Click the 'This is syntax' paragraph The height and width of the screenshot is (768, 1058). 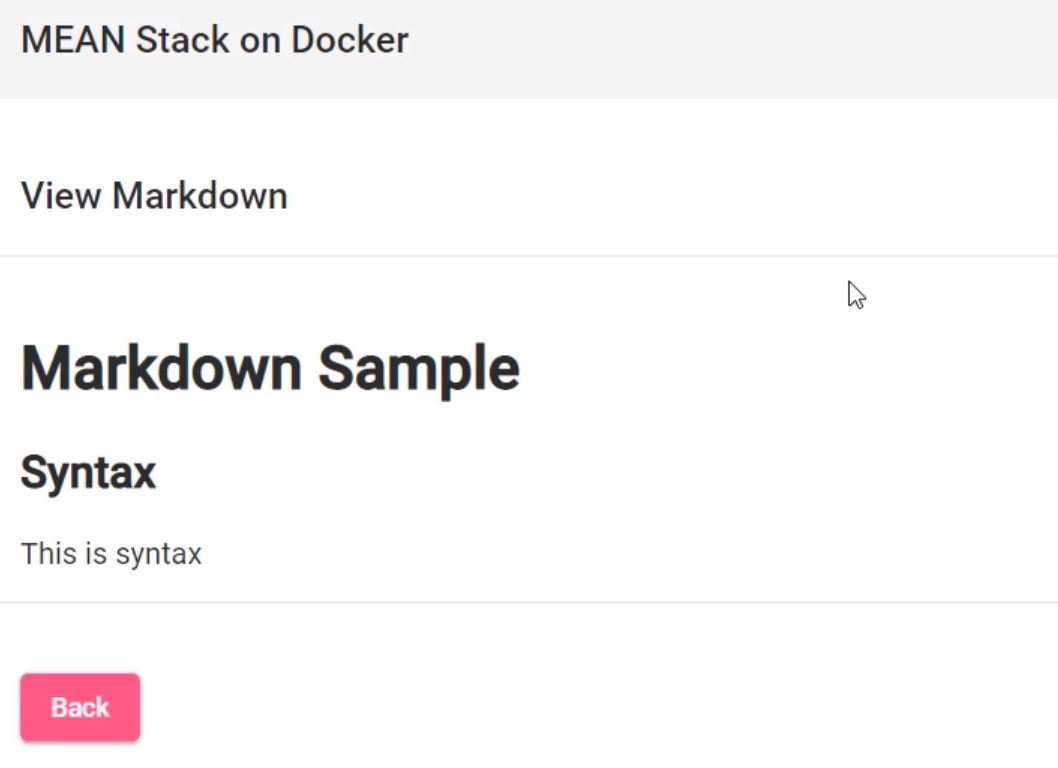(x=111, y=553)
